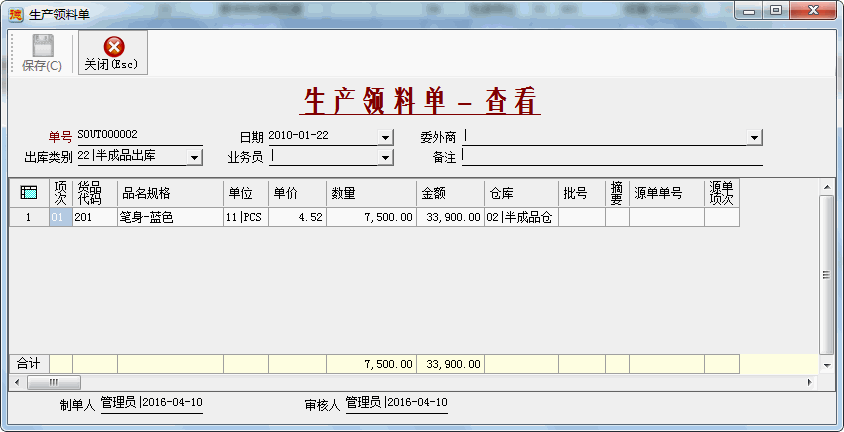Click the 金额 column header
The image size is (844, 432).
click(451, 193)
